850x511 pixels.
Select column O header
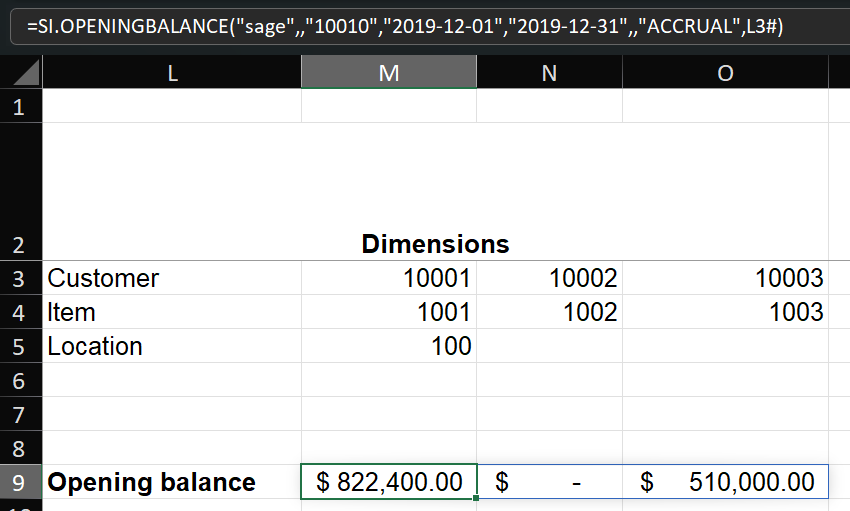point(725,72)
